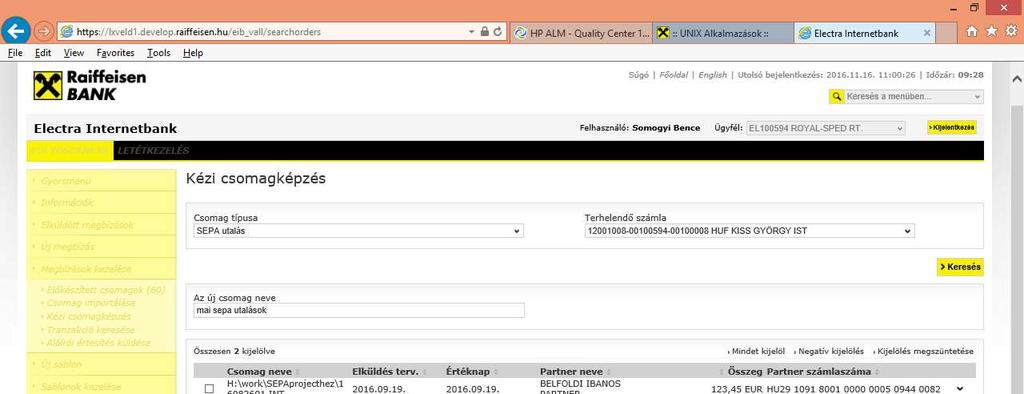Click the Keresés search button
Screen dimensions: 1024x394
coord(960,267)
